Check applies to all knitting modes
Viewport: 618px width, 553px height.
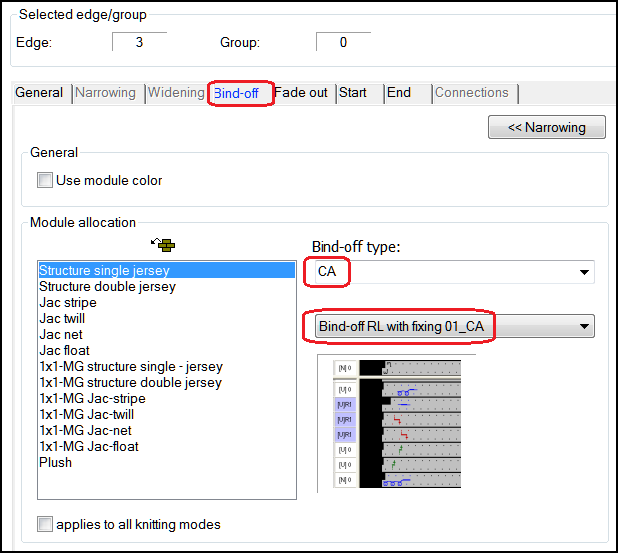45,524
